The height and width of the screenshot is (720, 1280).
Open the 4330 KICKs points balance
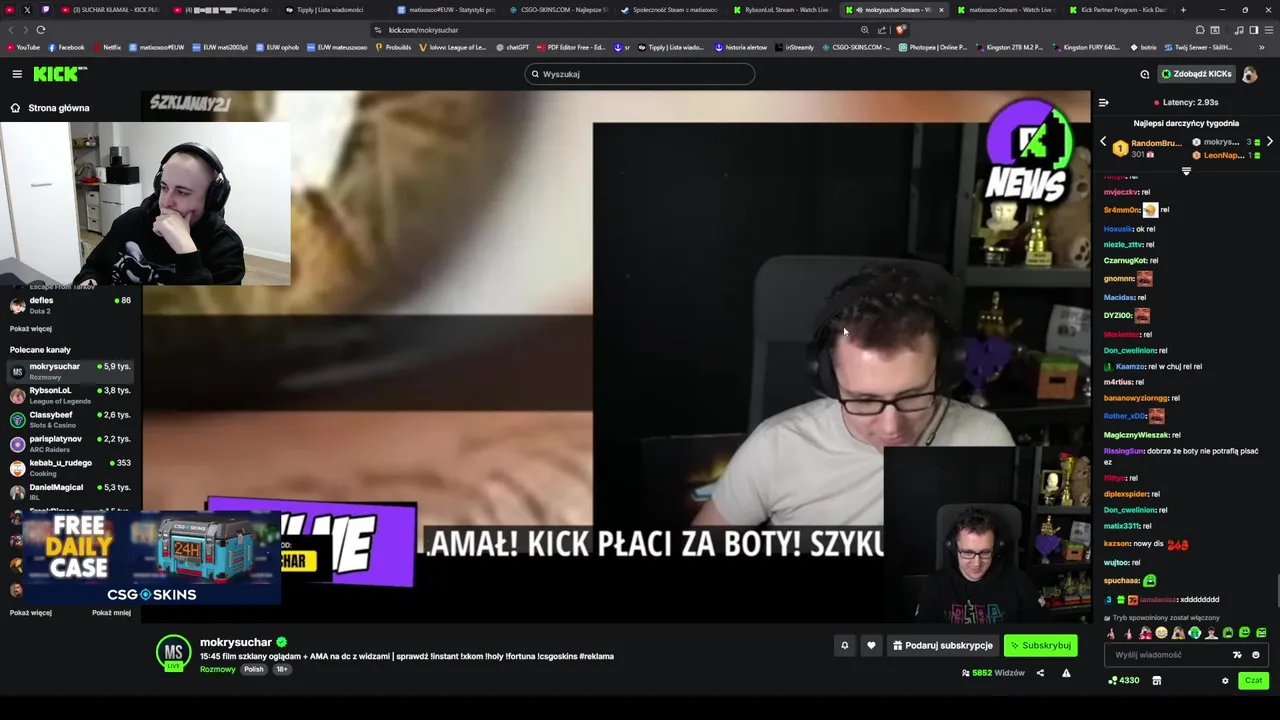[1124, 681]
